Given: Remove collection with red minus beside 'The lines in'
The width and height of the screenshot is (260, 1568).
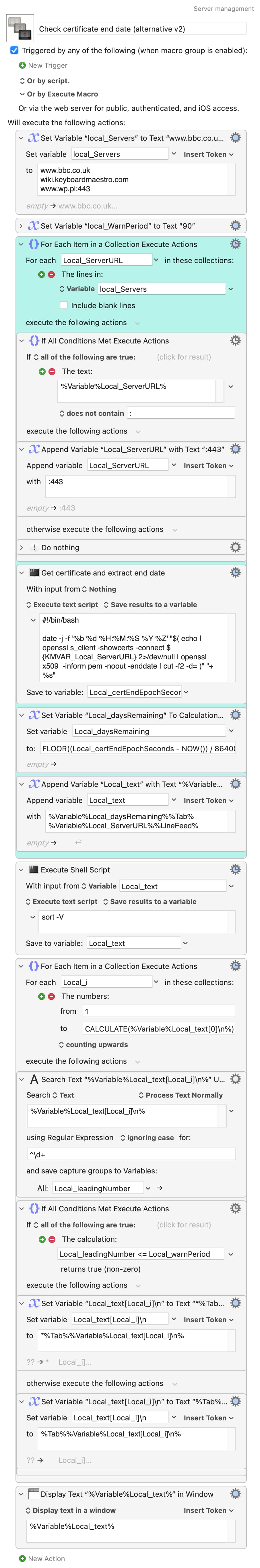Looking at the screenshot, I should tap(52, 275).
